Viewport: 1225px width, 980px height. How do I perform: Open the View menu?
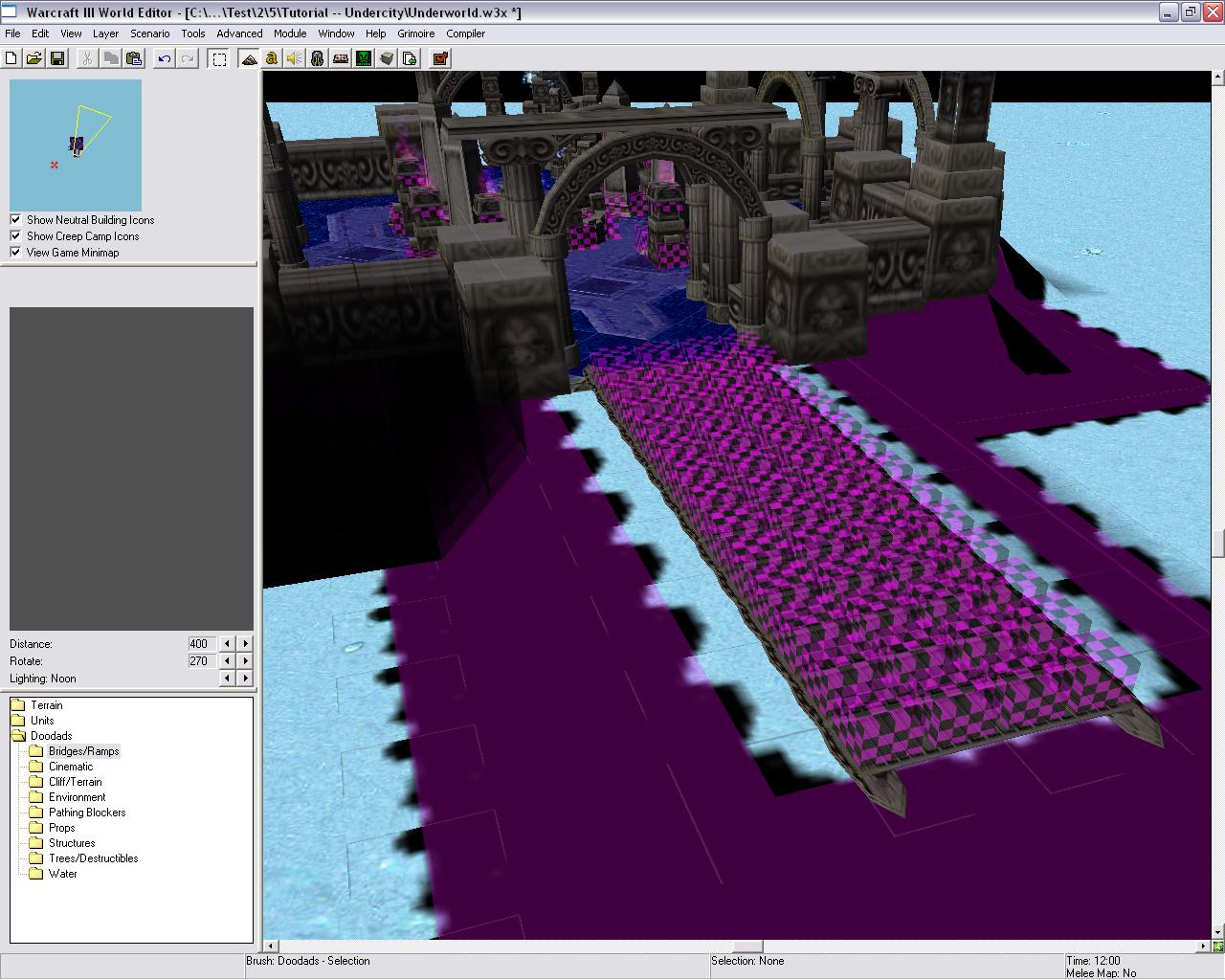pyautogui.click(x=71, y=33)
